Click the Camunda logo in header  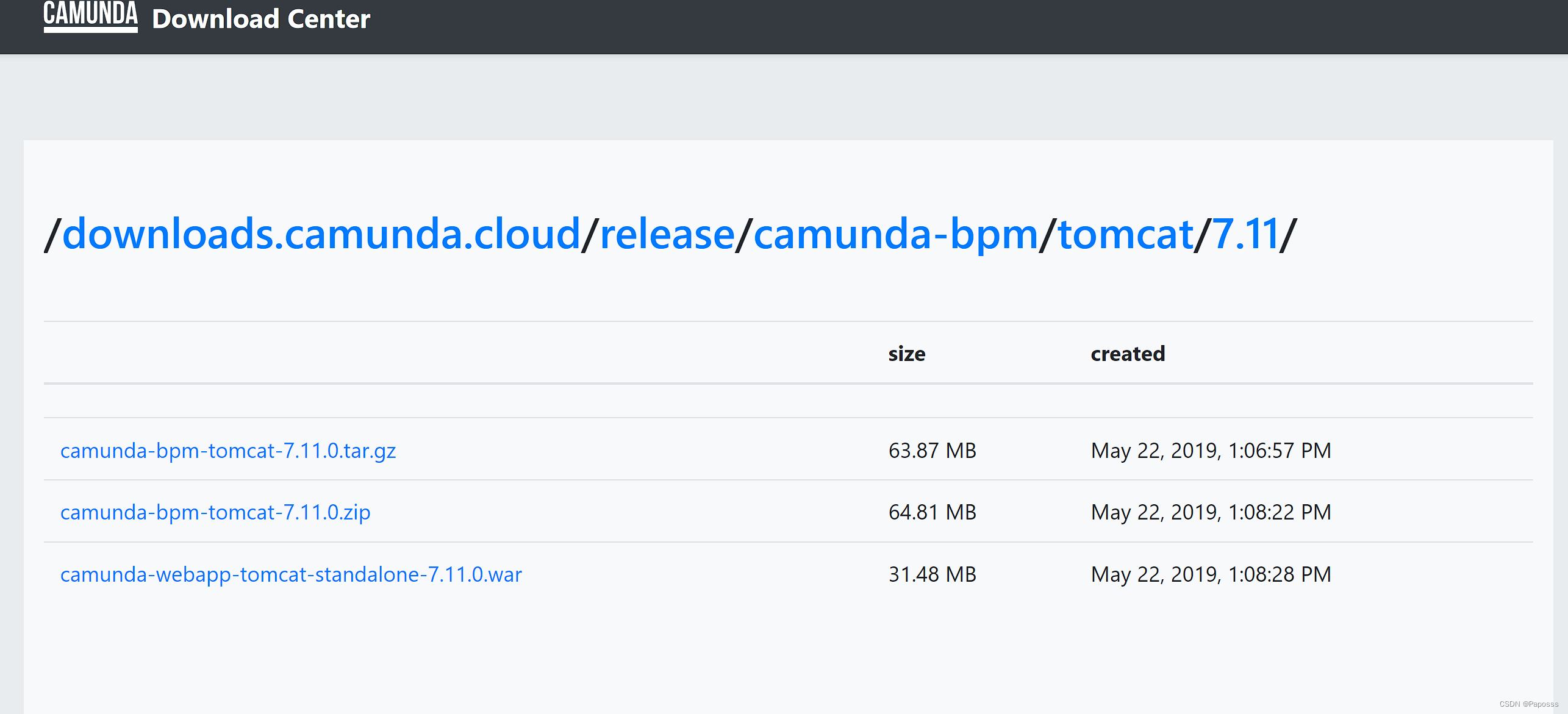[90, 16]
